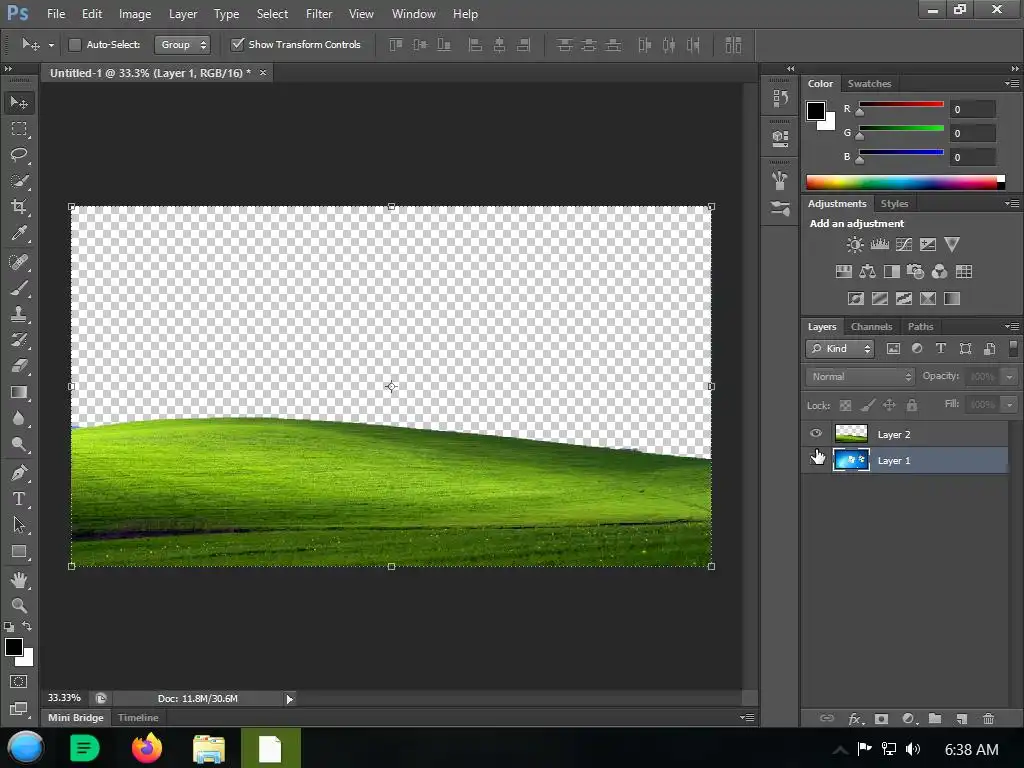
Task: Click the delete layer trash icon
Action: pyautogui.click(x=988, y=718)
